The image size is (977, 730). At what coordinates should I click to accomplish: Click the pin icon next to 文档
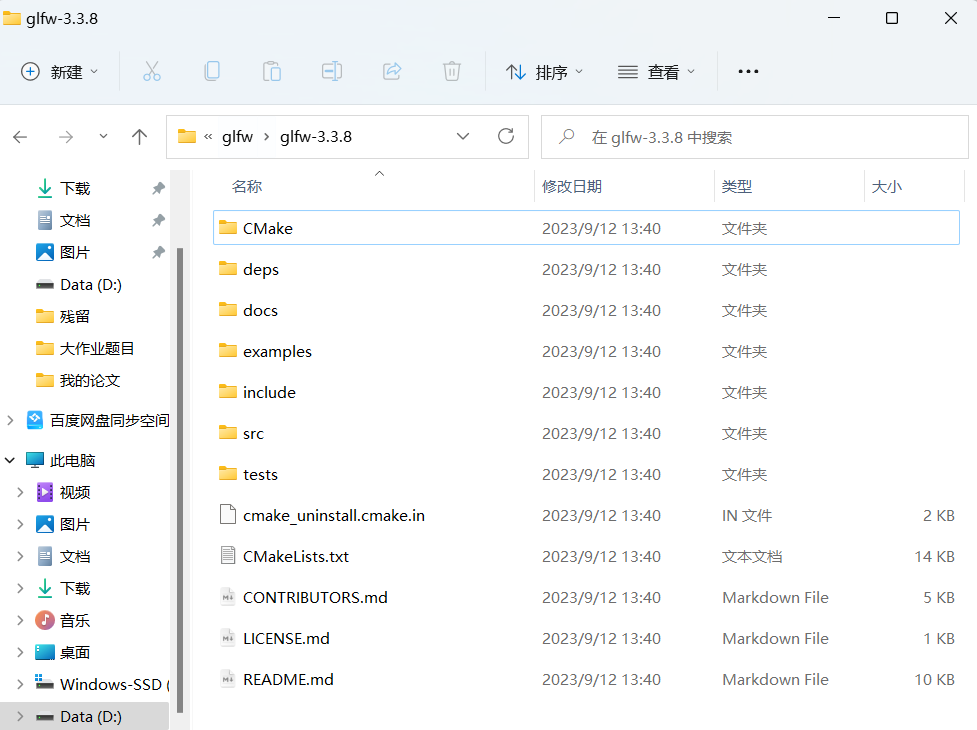click(x=158, y=220)
